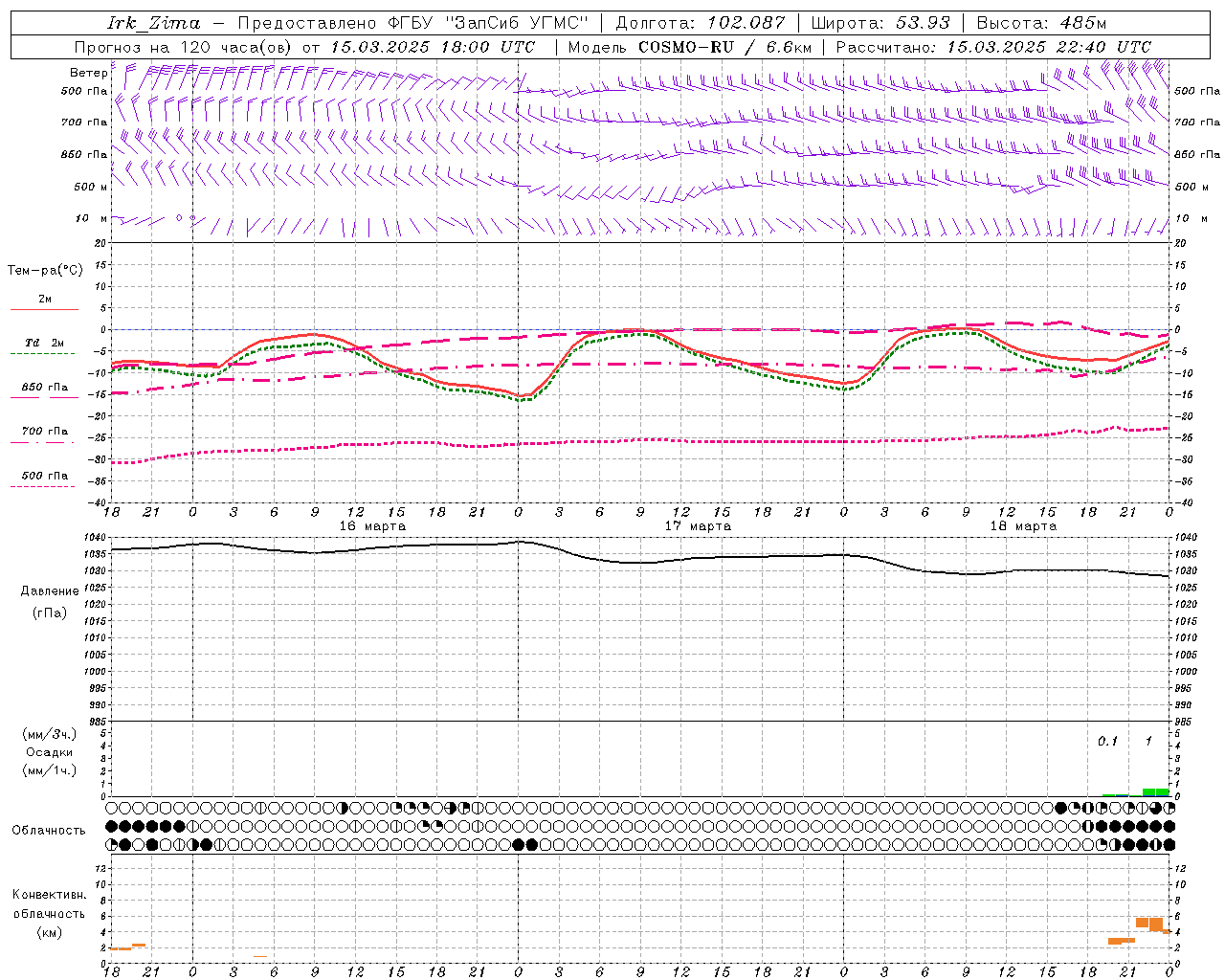The image size is (1225, 980).
Task: Click the precipitation amount value '0.1'
Action: click(x=1107, y=741)
